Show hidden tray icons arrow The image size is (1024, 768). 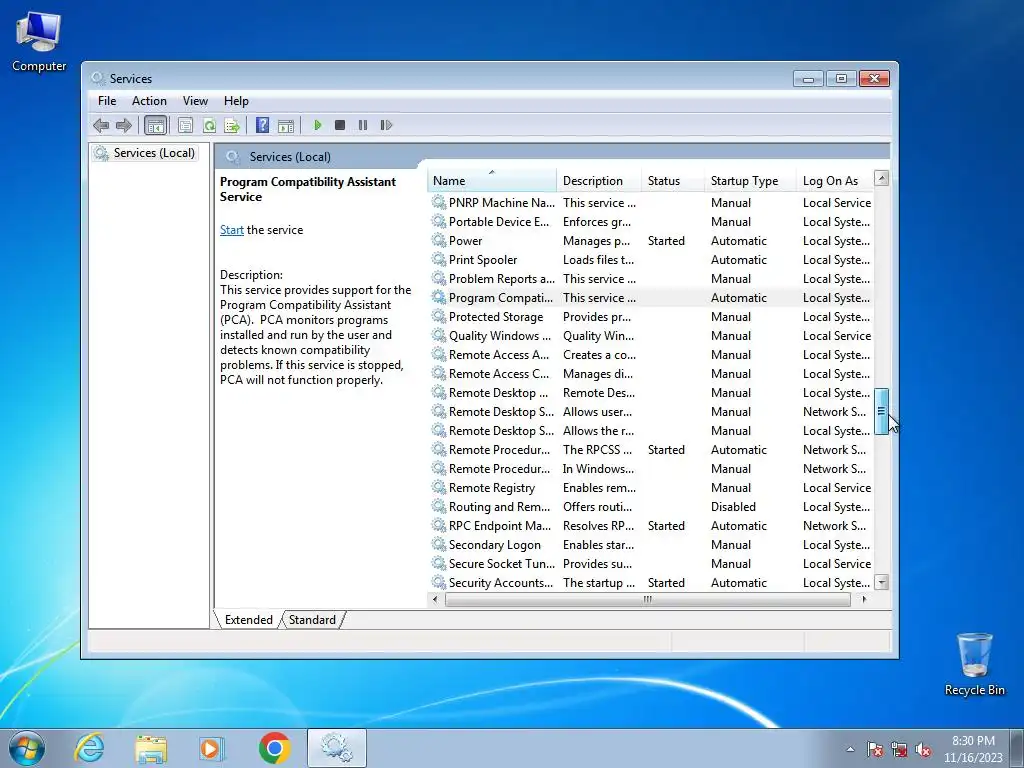(x=850, y=749)
